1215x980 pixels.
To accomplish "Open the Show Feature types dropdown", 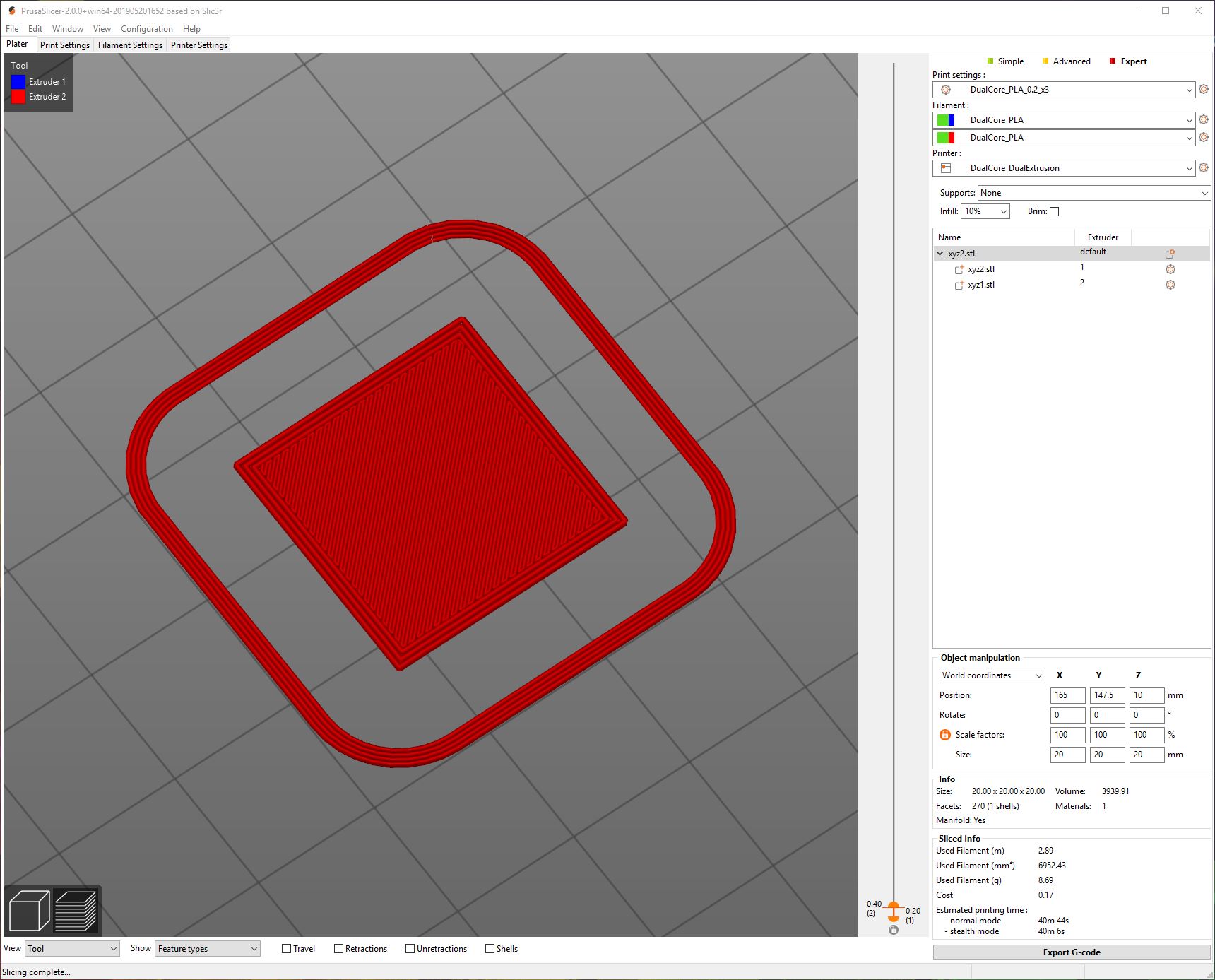I will [208, 949].
